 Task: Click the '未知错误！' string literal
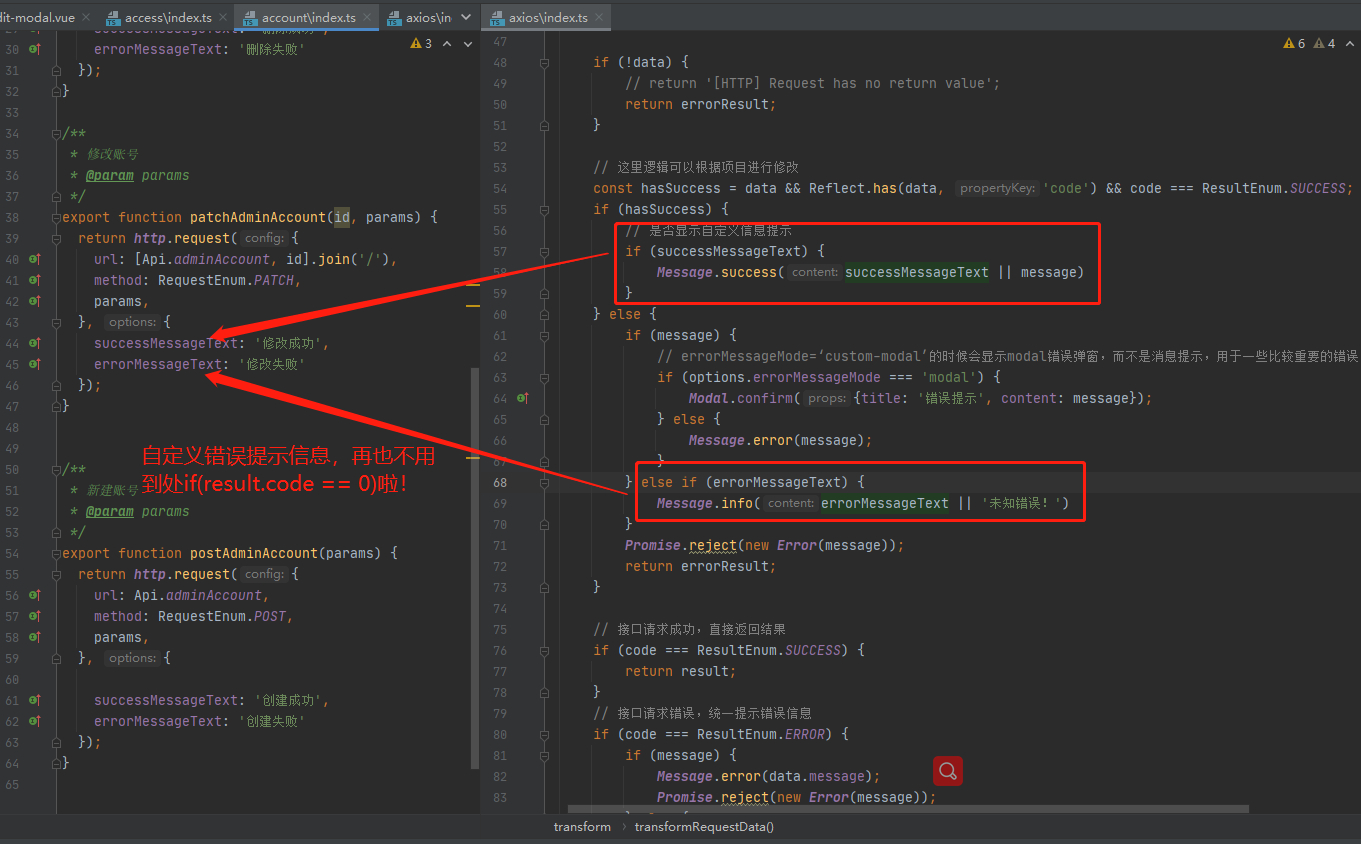click(1021, 503)
